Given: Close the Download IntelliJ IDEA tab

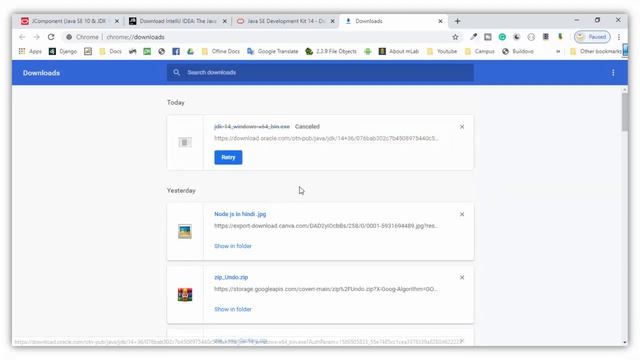Looking at the screenshot, I should (x=224, y=21).
